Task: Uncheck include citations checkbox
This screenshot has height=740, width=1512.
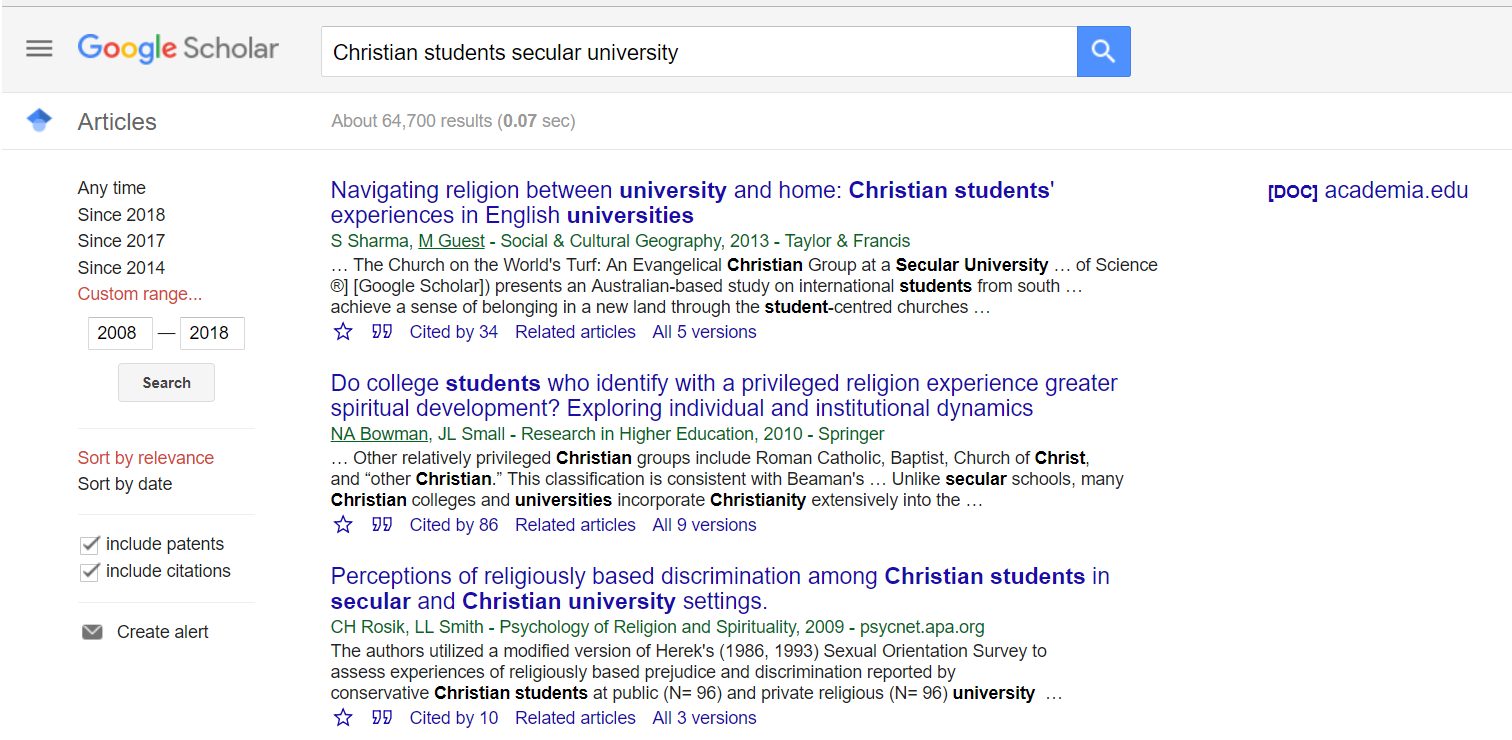Action: (90, 572)
